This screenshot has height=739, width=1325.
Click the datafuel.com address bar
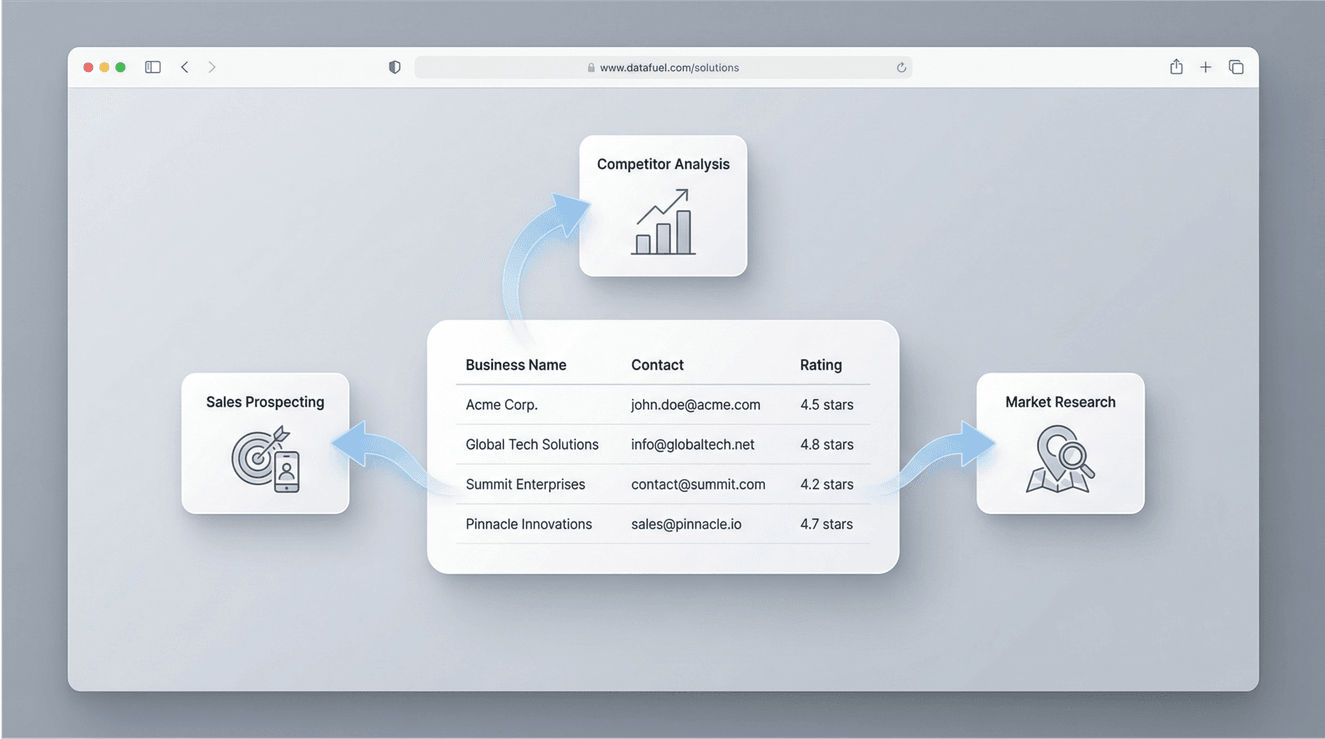[x=663, y=68]
